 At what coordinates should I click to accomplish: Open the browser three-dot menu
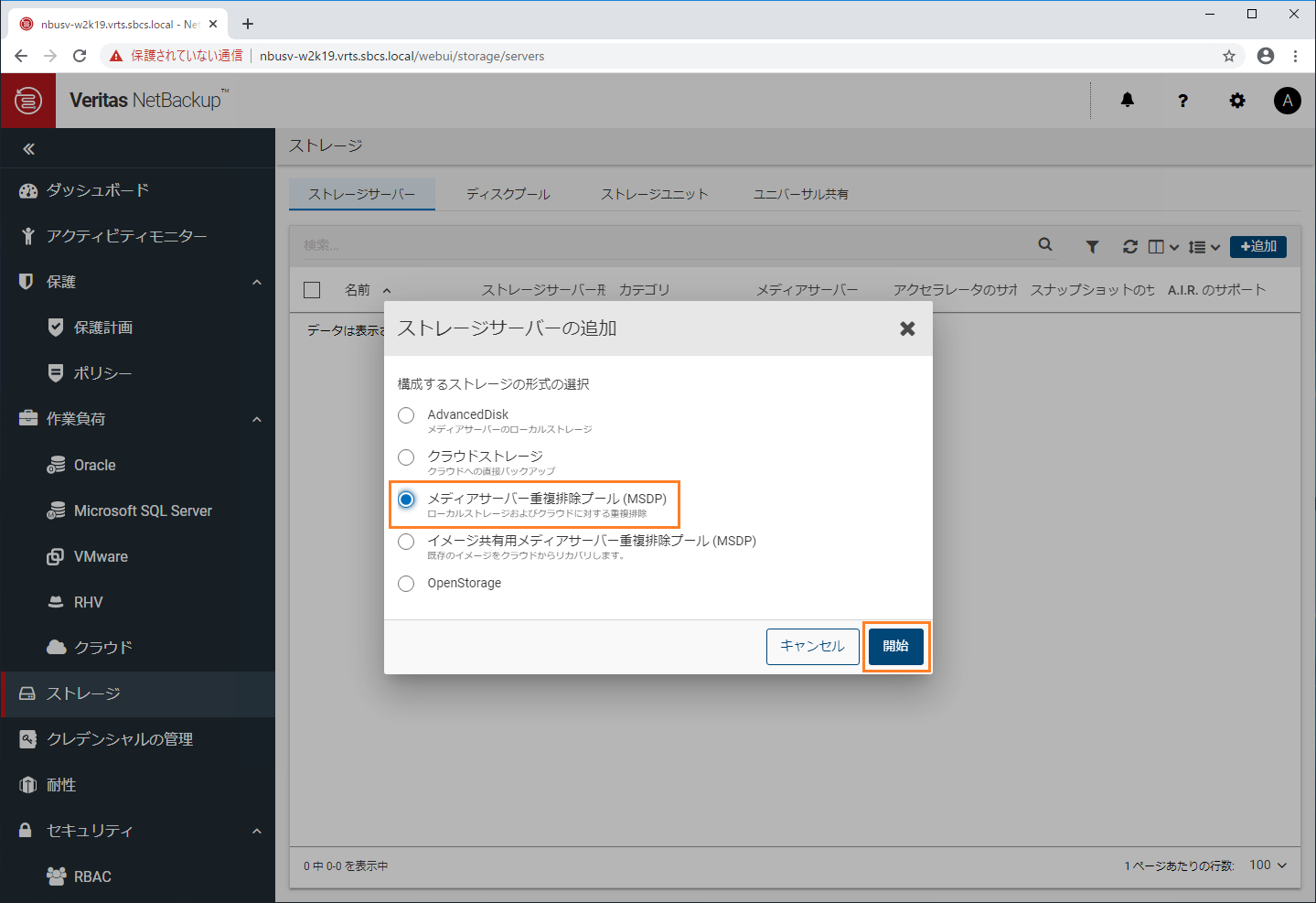coord(1295,56)
